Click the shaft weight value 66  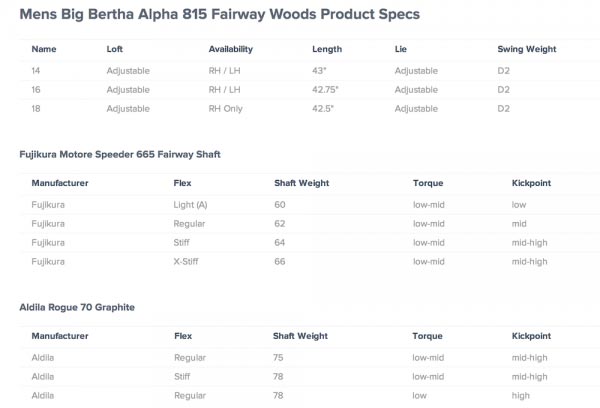click(279, 261)
